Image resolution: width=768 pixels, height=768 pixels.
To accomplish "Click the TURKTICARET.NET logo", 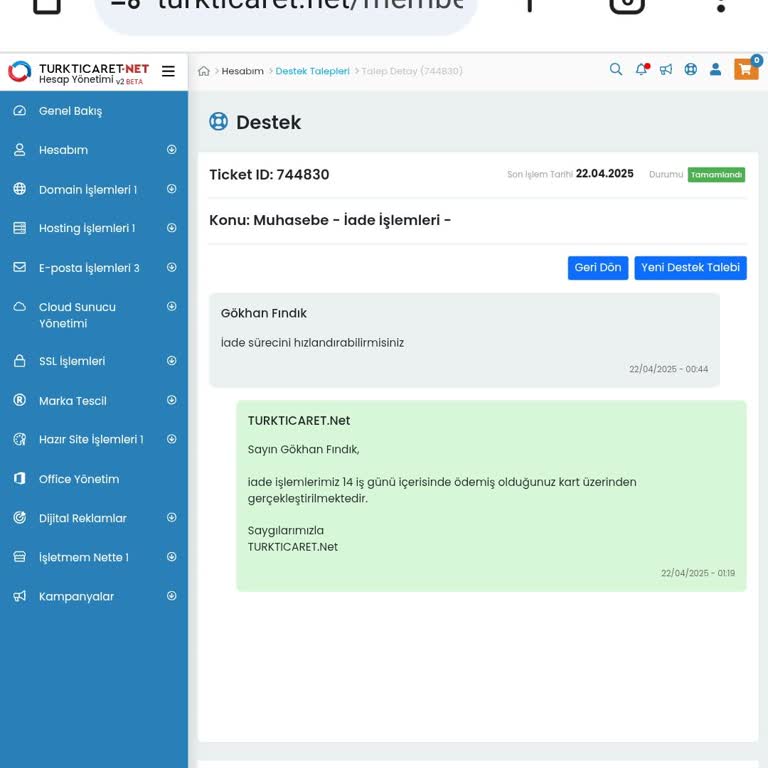I will point(78,71).
